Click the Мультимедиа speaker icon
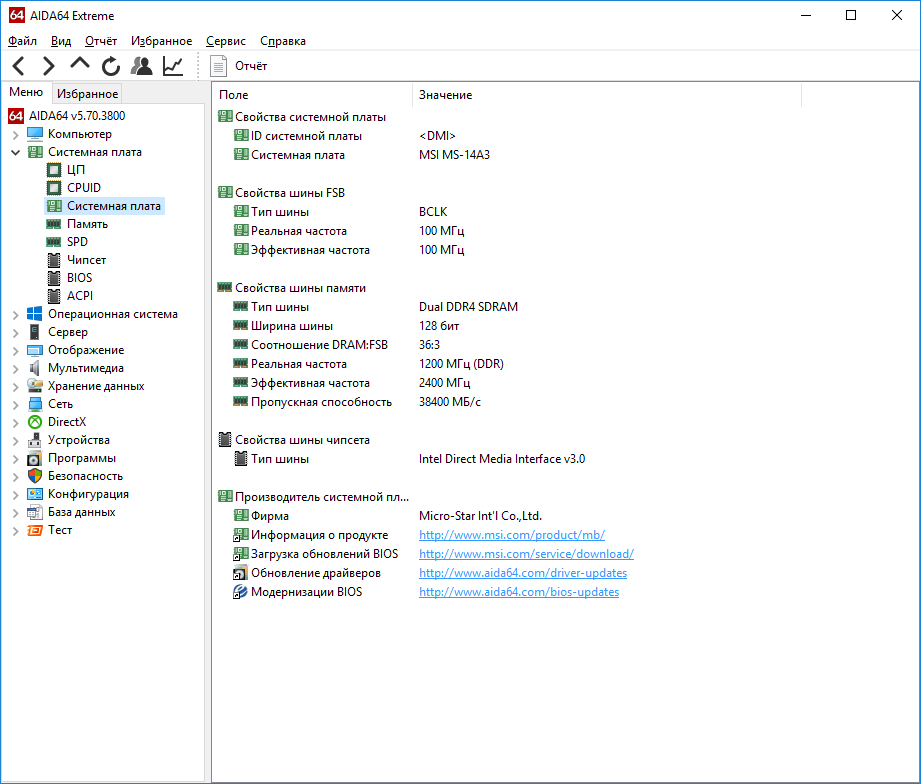 point(35,368)
